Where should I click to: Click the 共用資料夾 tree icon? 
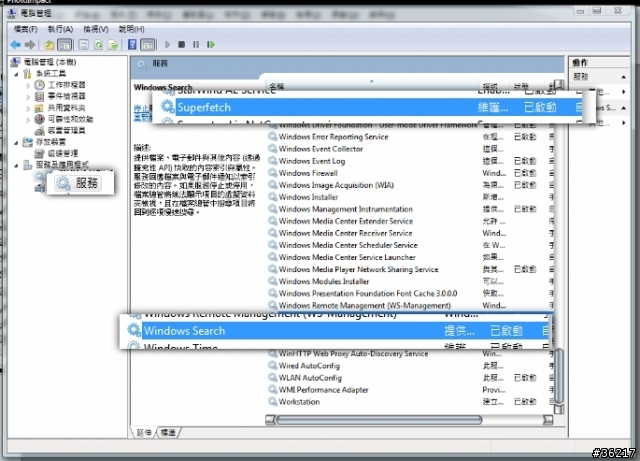(39, 108)
